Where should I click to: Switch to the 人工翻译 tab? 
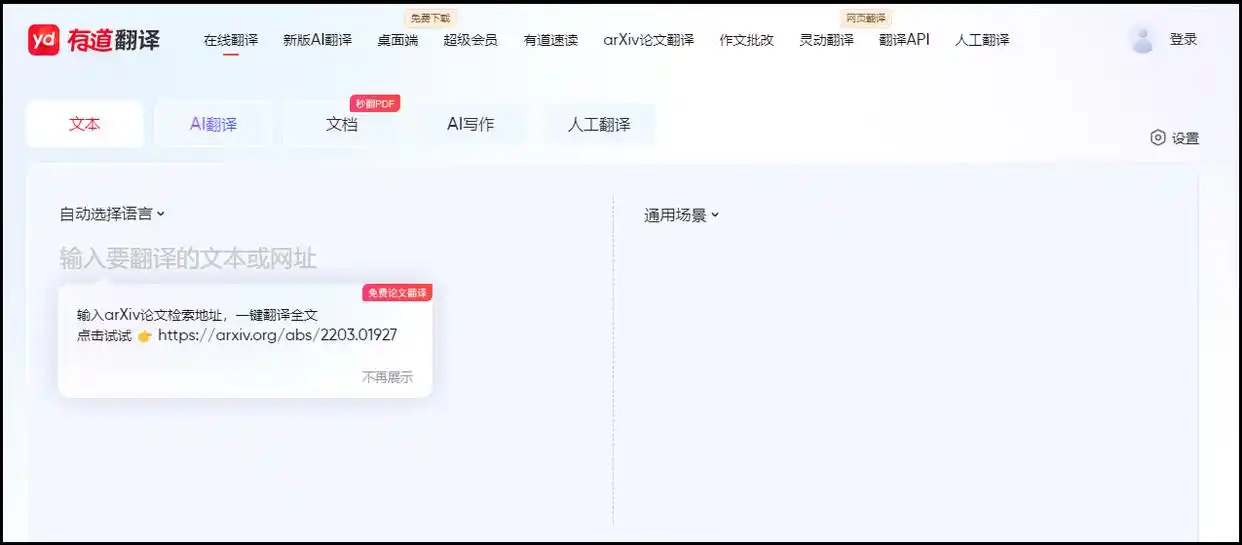[x=598, y=125]
